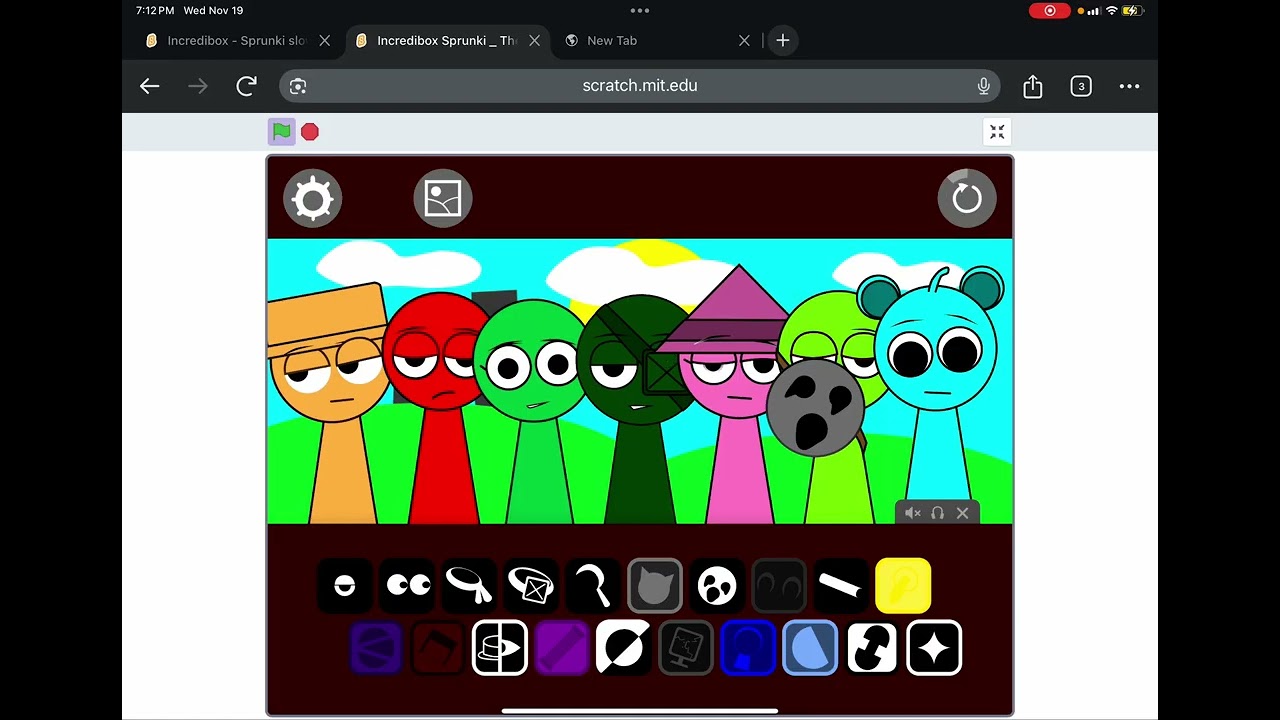Select the half-closed eye sound icon
Viewport: 1280px width, 720px height.
pos(345,585)
